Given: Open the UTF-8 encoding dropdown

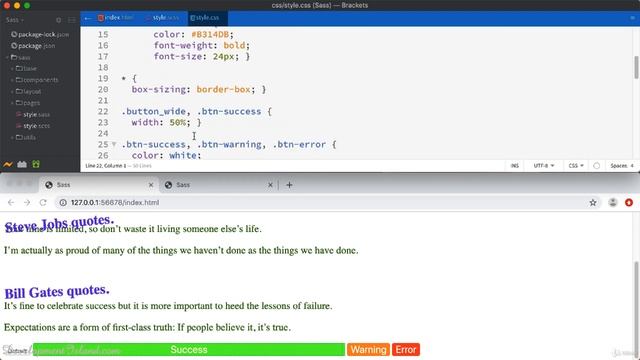Looking at the screenshot, I should pos(544,166).
